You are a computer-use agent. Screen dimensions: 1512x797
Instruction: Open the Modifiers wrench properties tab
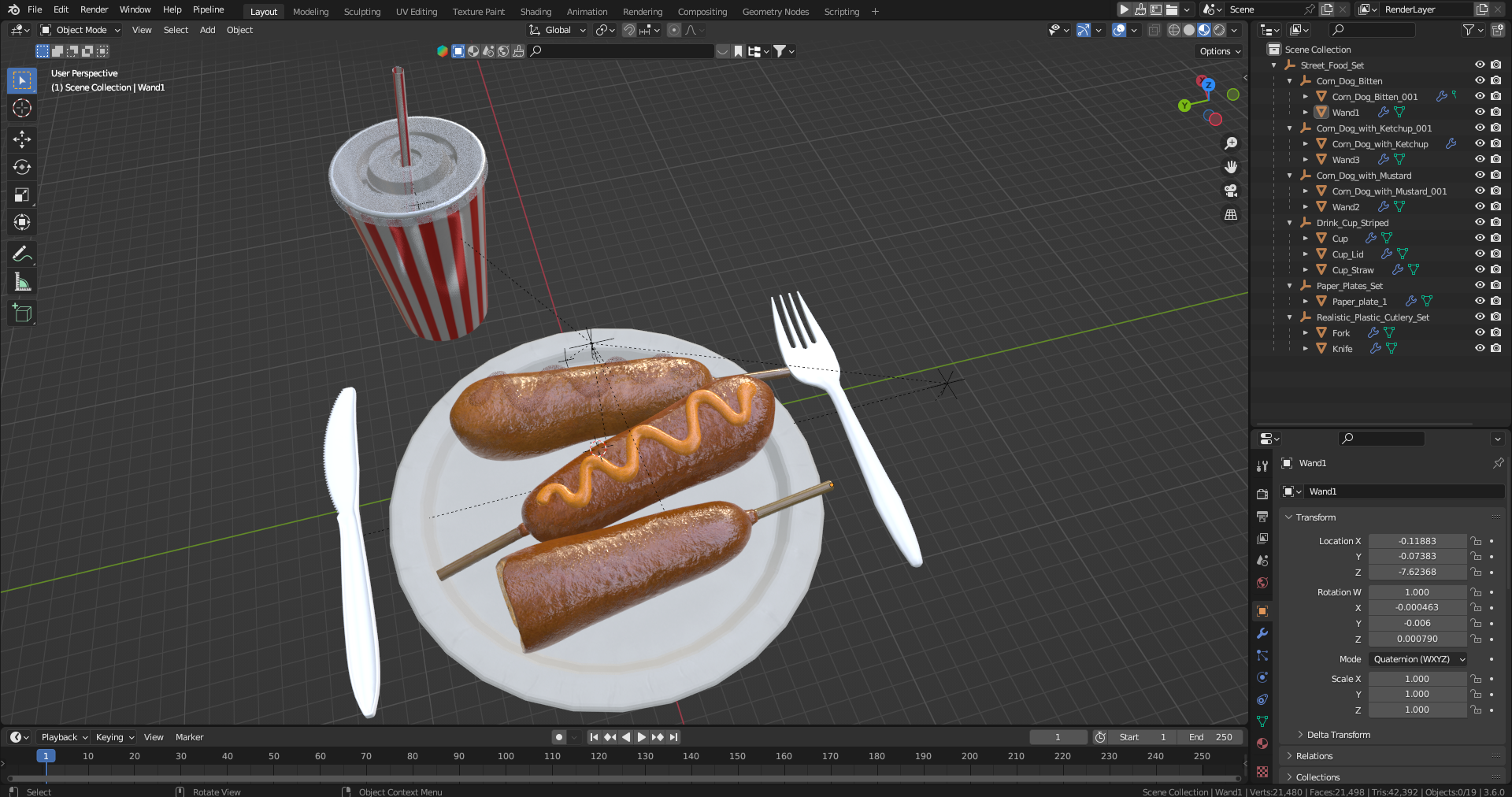(1262, 633)
